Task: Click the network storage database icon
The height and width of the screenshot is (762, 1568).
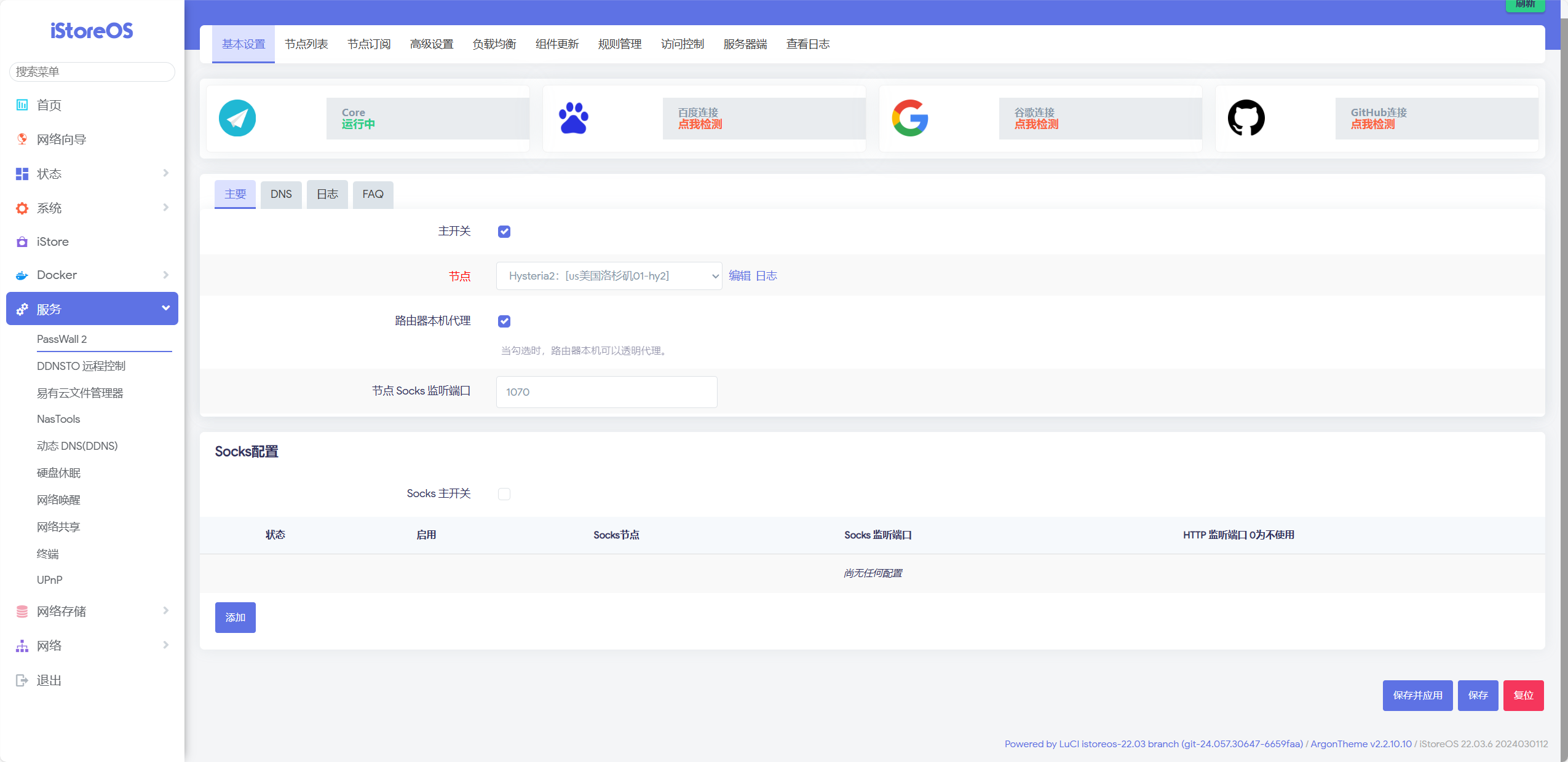Action: click(22, 611)
